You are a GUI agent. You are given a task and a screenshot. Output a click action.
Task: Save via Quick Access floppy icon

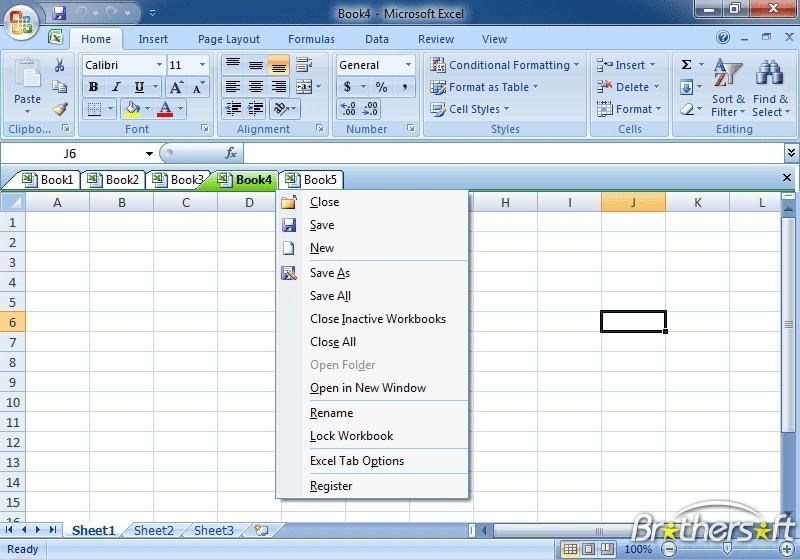[59, 13]
